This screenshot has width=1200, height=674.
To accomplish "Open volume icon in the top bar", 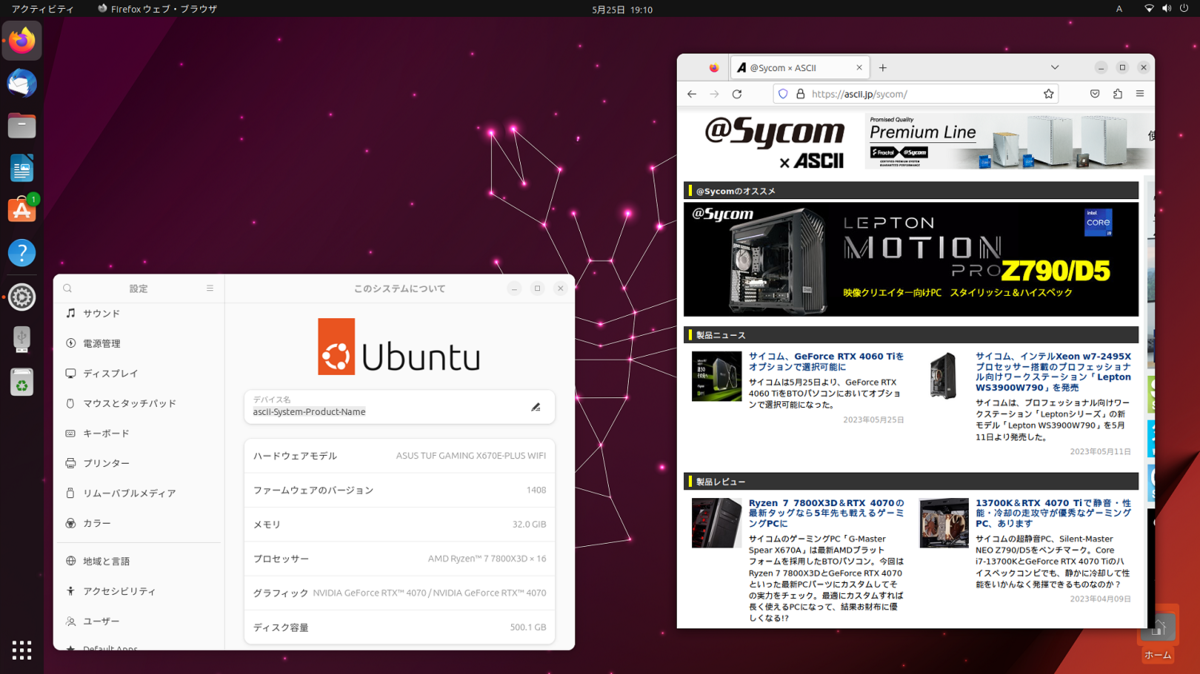I will (1167, 9).
